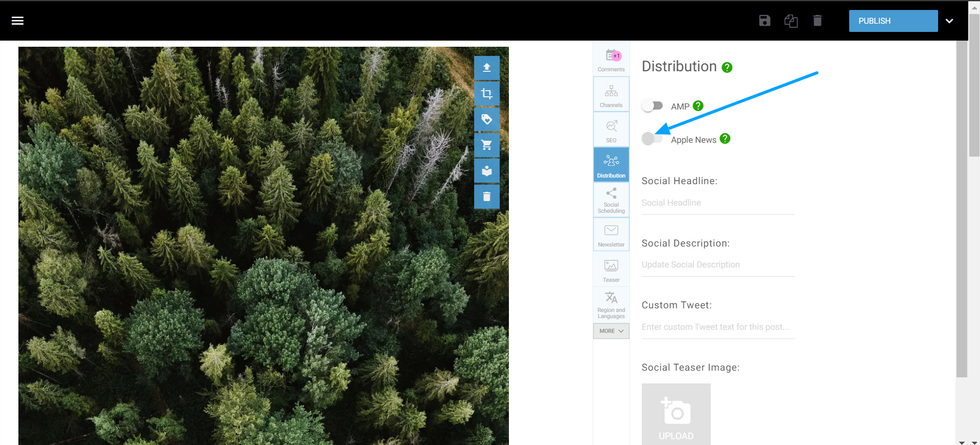This screenshot has height=445, width=980.
Task: Delete image using image toolbar trash icon
Action: pyautogui.click(x=486, y=197)
